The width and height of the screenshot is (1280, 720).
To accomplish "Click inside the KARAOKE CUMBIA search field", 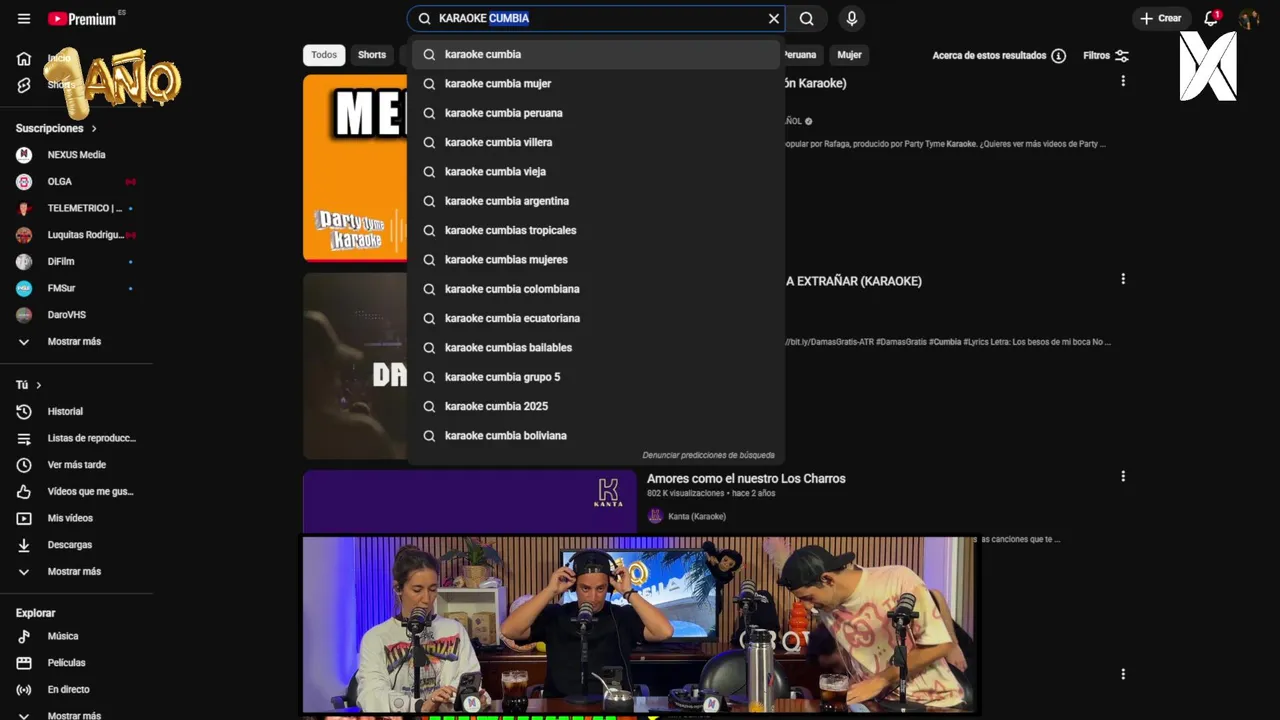I will 597,18.
